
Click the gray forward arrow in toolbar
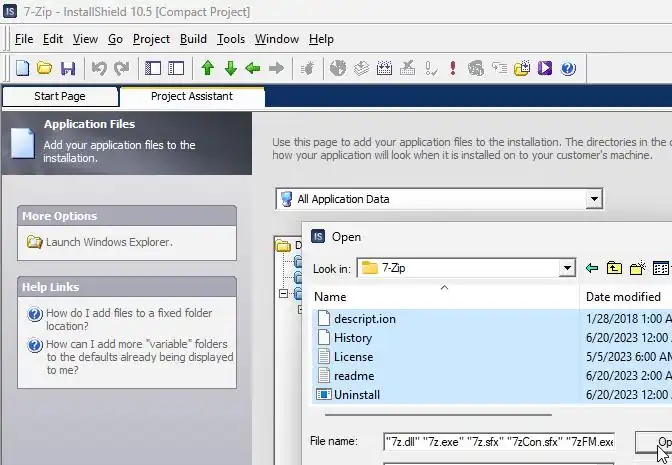coord(276,68)
